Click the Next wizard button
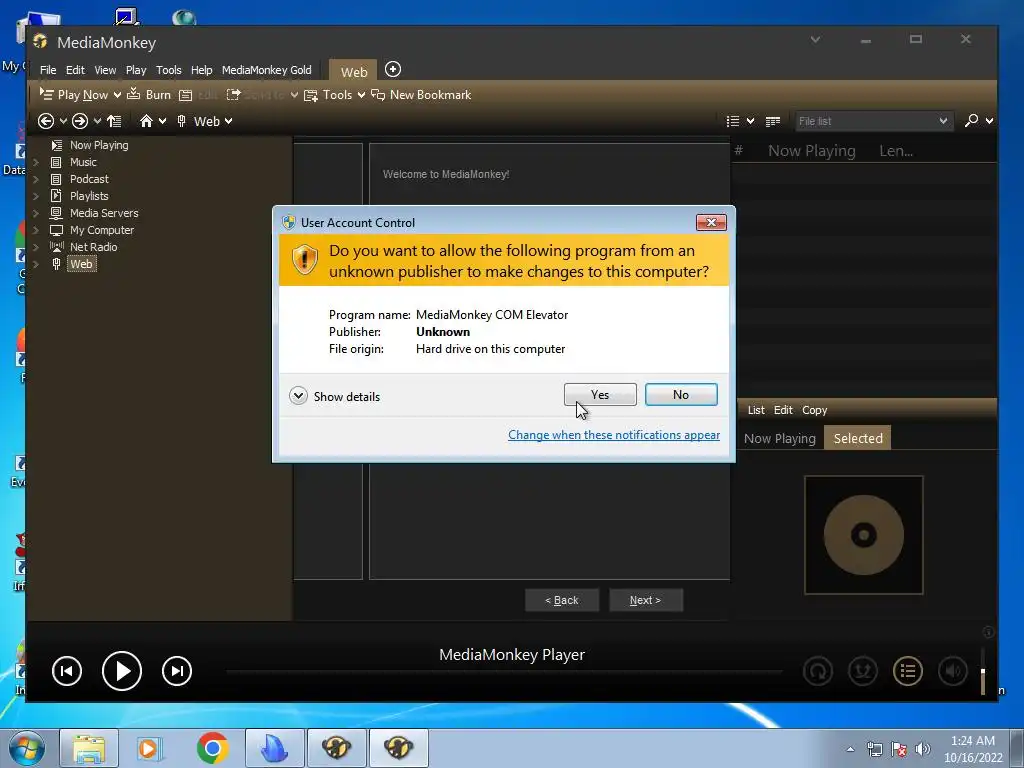The image size is (1024, 768). click(645, 600)
